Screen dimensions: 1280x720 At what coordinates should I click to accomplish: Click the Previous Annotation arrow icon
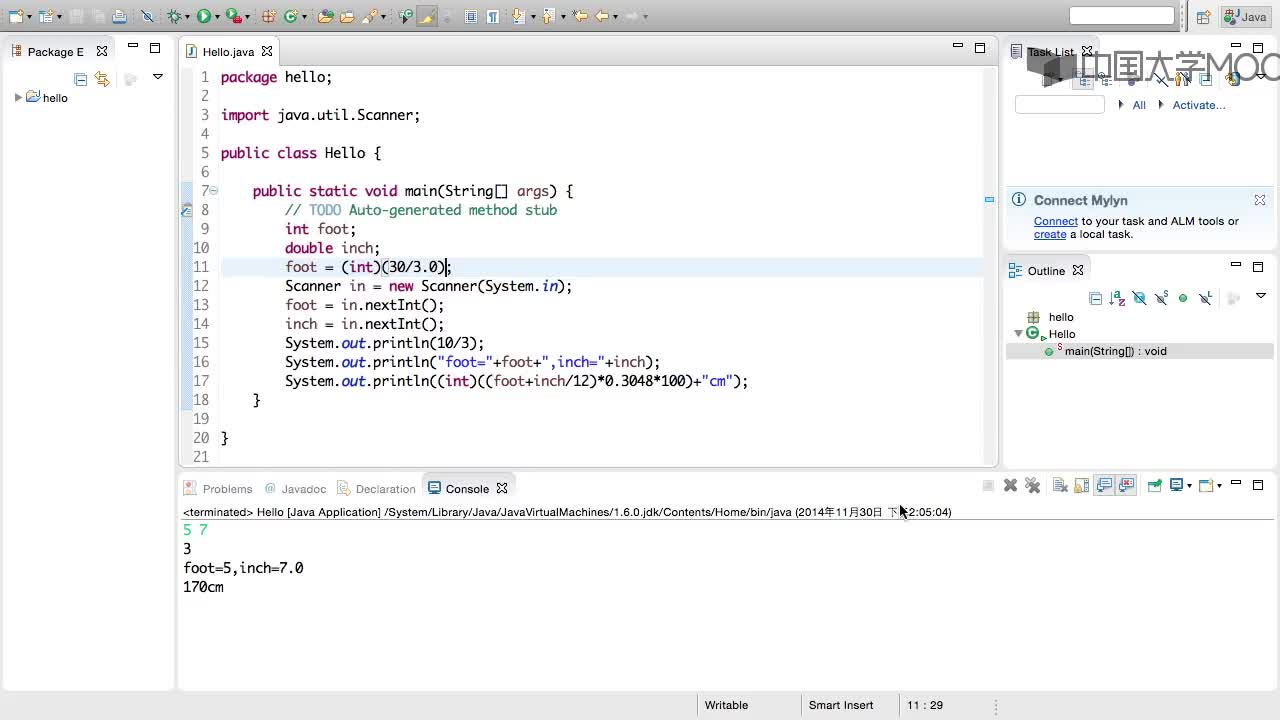548,16
